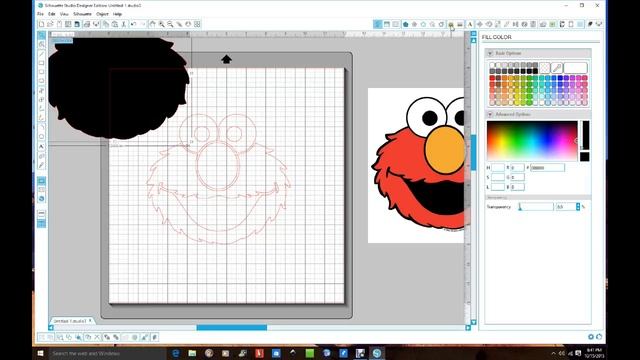Viewport: 640px width, 360px height.
Task: Click the Silhouette Studio taskbar icon
Action: (377, 353)
